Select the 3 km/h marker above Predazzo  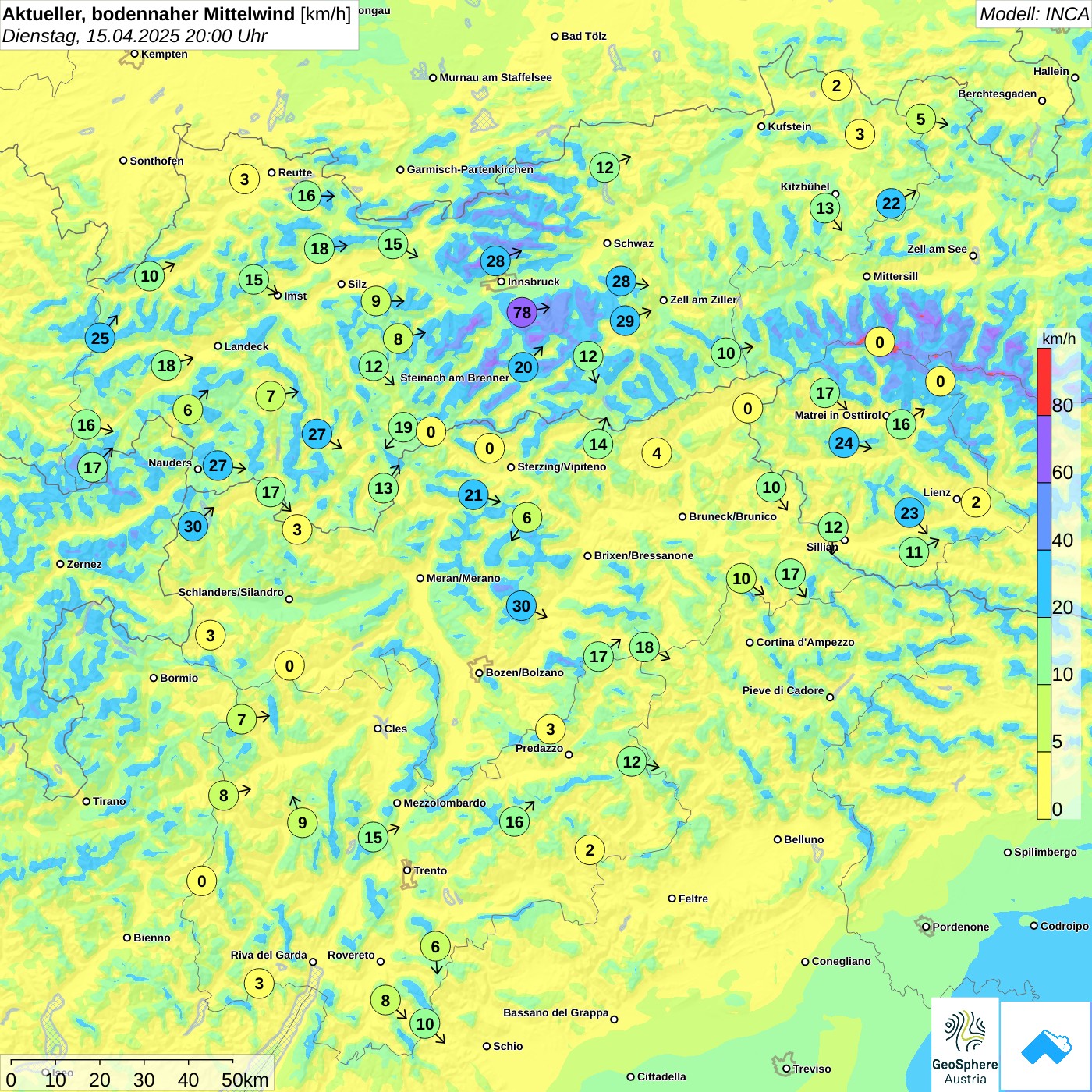tap(550, 729)
